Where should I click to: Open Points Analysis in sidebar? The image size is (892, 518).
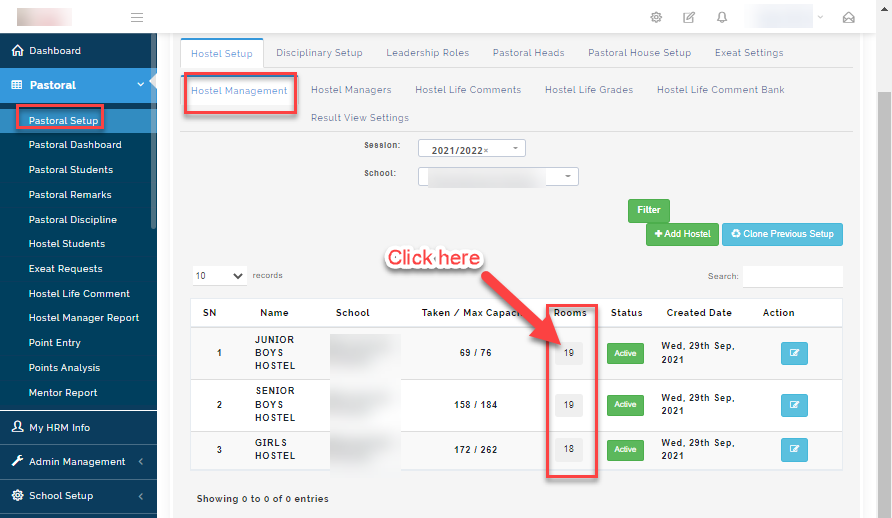[64, 367]
